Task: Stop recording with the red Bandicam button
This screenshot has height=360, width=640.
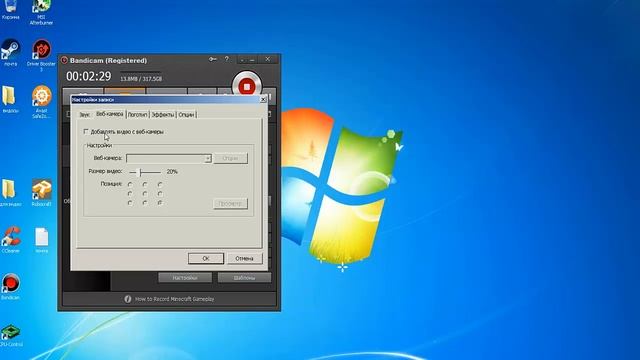Action: pyautogui.click(x=247, y=86)
